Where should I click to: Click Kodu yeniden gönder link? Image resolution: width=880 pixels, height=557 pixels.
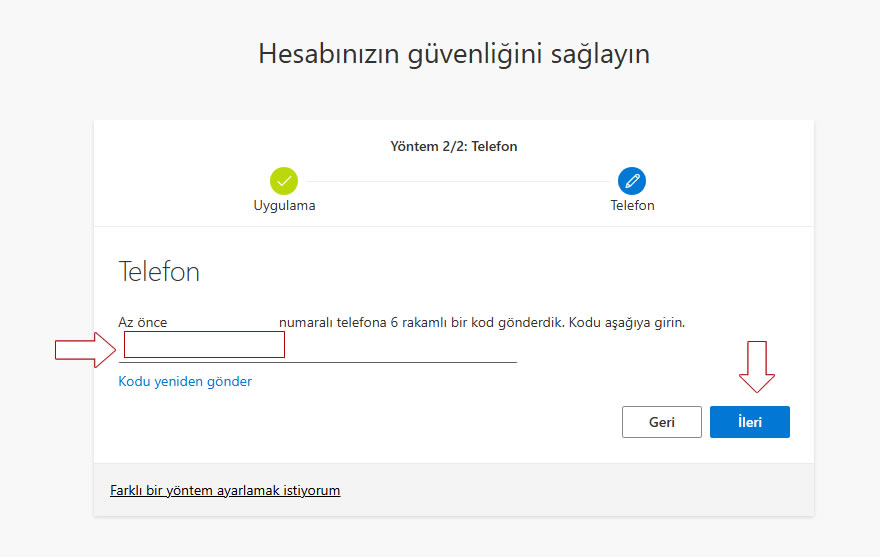click(x=185, y=381)
